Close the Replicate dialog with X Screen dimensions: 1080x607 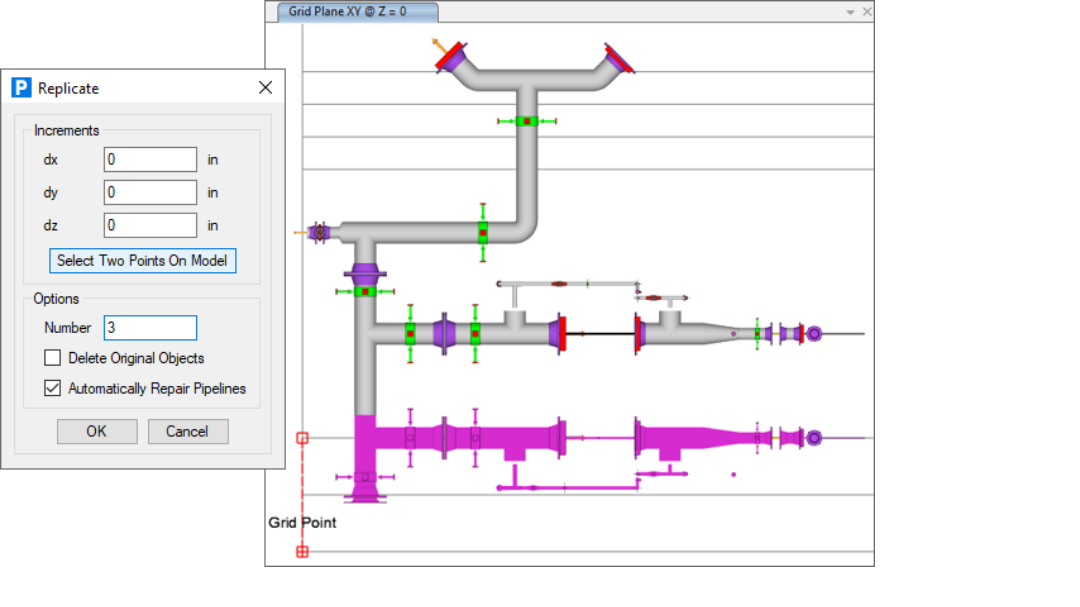[265, 88]
